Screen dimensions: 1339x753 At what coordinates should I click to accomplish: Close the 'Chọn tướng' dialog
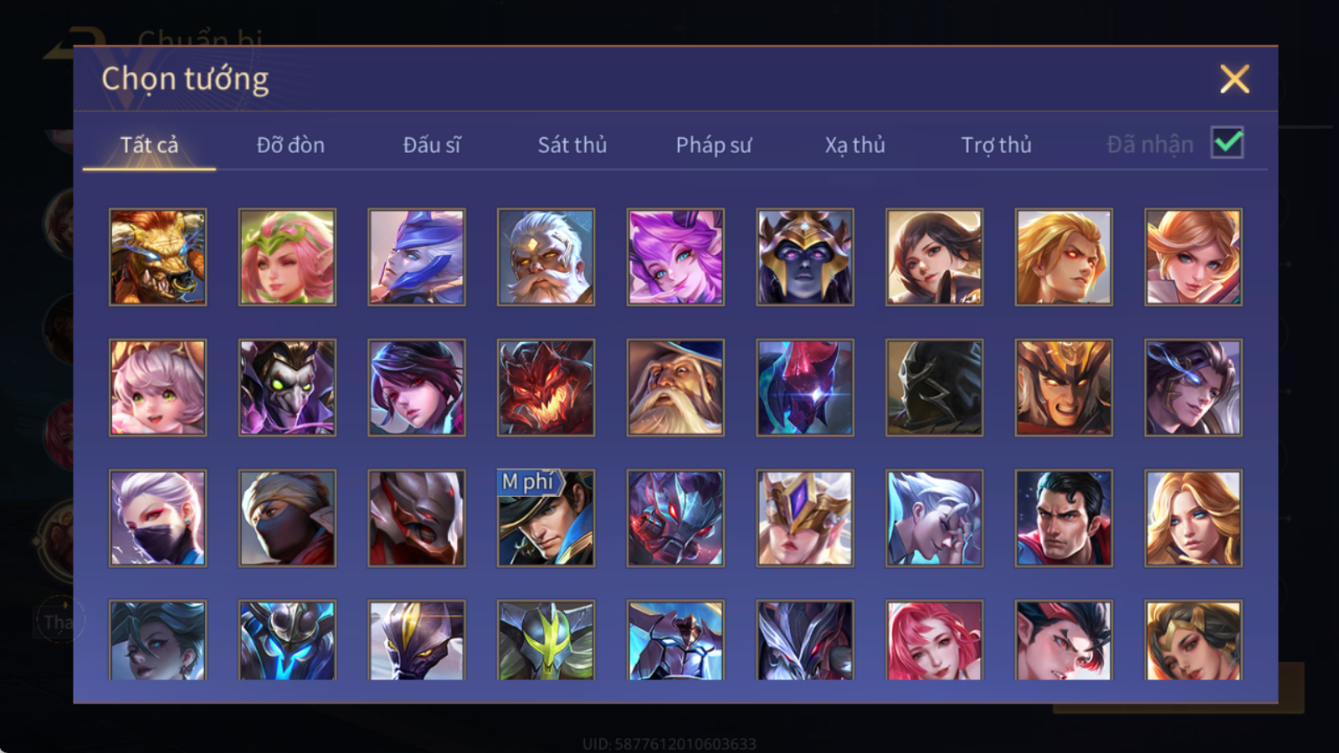tap(1235, 79)
